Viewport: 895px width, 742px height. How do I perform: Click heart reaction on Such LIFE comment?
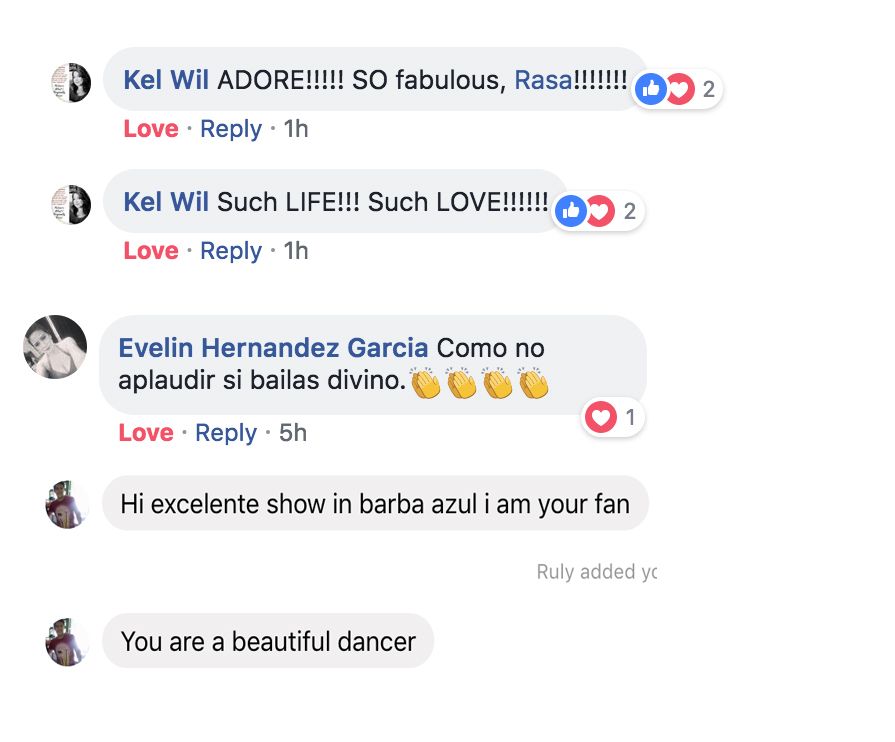coord(599,211)
